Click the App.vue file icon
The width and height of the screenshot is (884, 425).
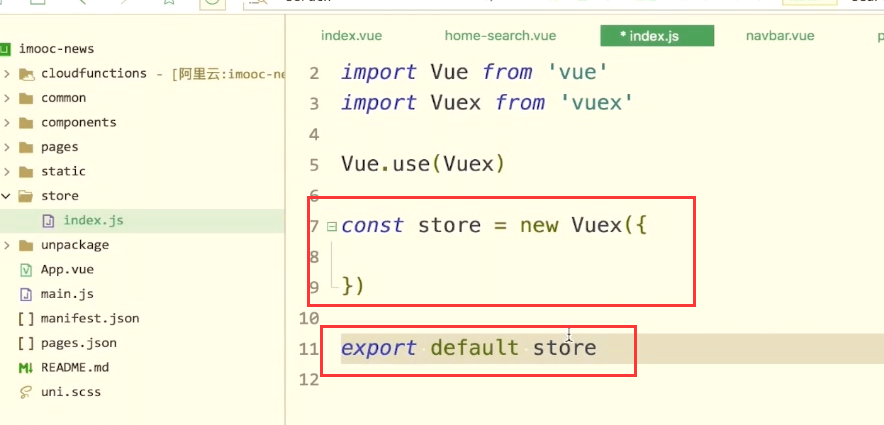[25, 269]
